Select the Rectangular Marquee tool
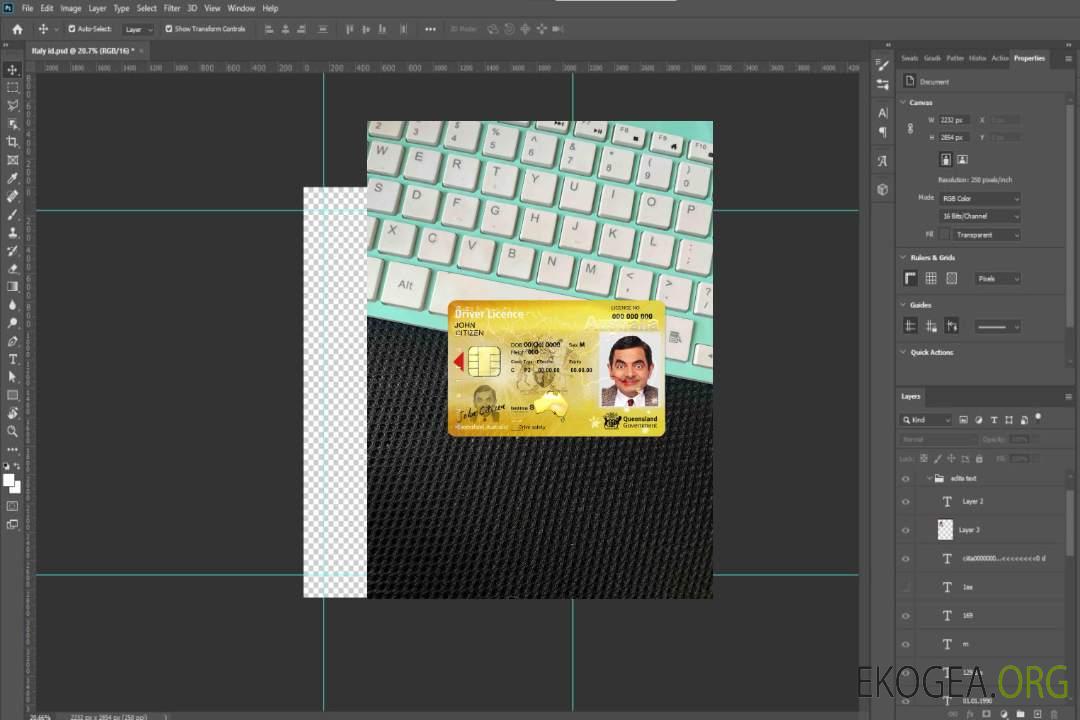 [13, 88]
